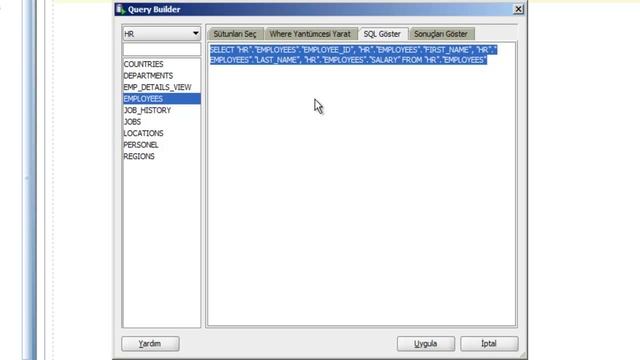Click the İptal button

coord(489,343)
